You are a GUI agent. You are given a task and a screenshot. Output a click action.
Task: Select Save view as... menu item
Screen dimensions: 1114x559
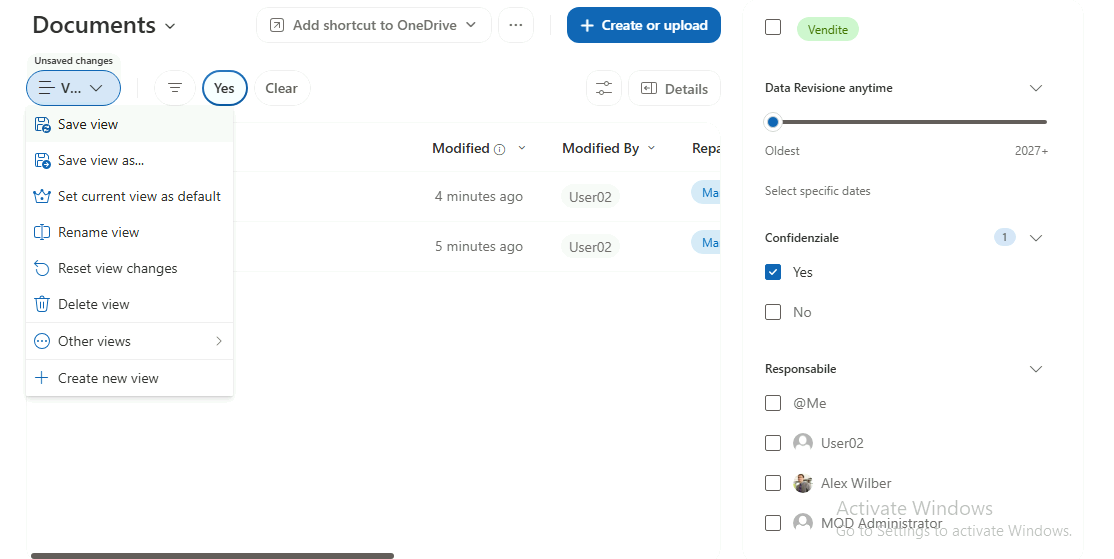coord(129,161)
